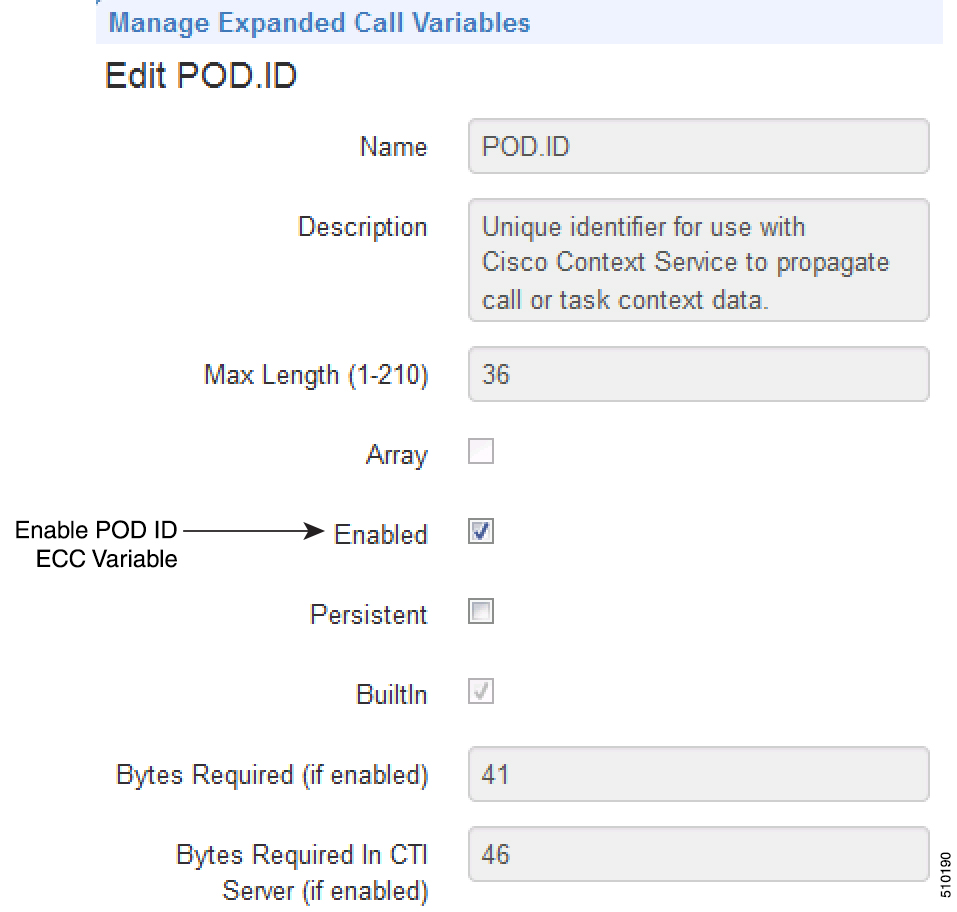
Task: Click the Array label text
Action: (x=397, y=455)
